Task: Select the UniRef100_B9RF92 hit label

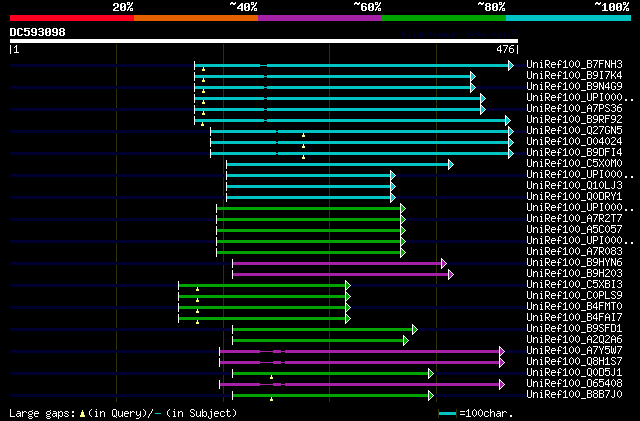Action: 574,120
